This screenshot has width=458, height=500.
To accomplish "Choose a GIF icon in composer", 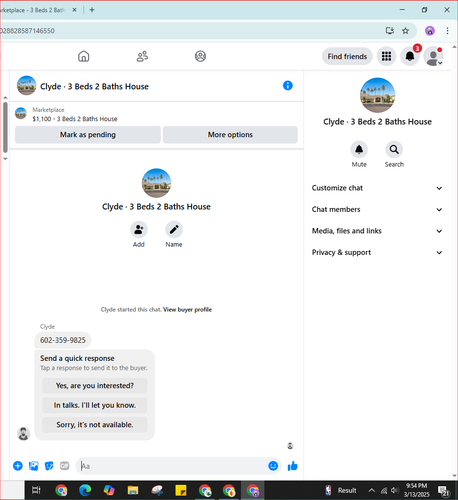I will click(65, 466).
